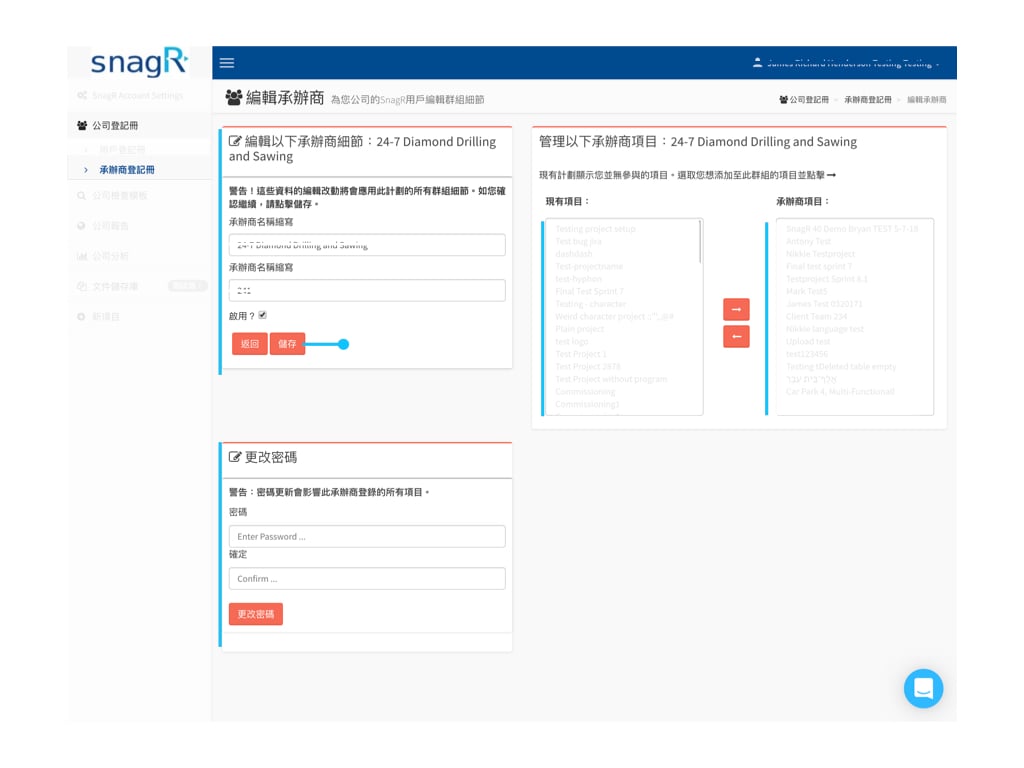Screen dimensions: 1024x768
Task: Select 'Final Test Sprint 7' in 現有項目
Action: click(589, 291)
